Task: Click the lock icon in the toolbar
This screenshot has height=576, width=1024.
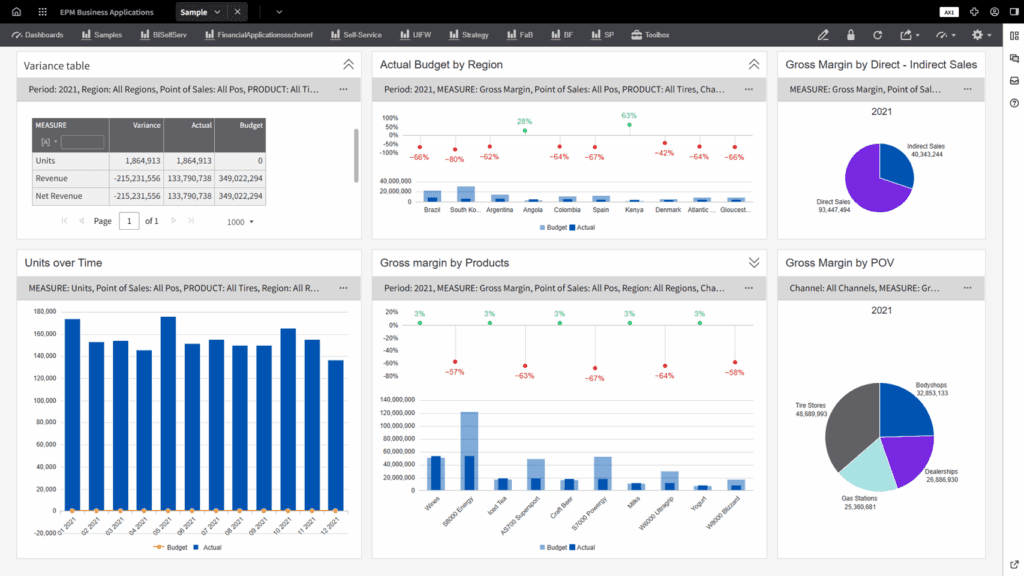Action: pyautogui.click(x=850, y=34)
